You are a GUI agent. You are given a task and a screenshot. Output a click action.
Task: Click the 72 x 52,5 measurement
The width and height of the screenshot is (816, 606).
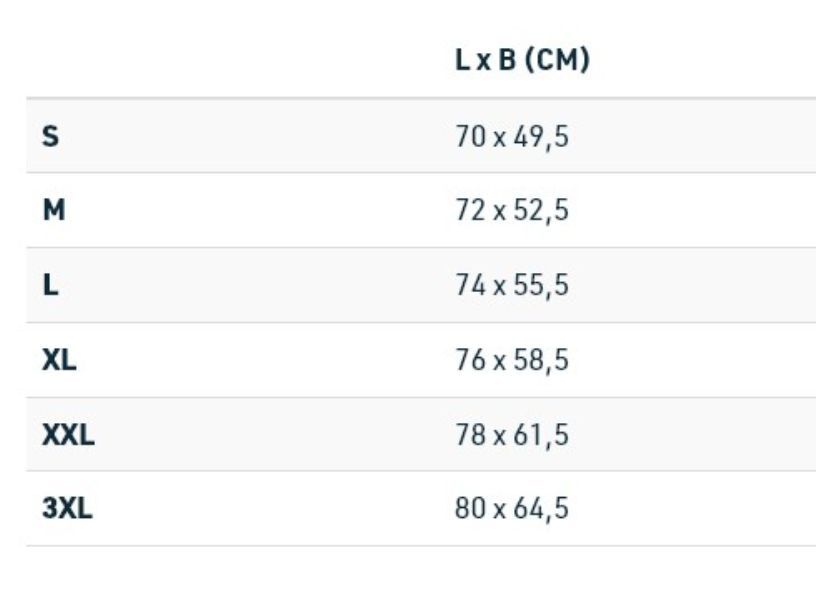click(512, 210)
